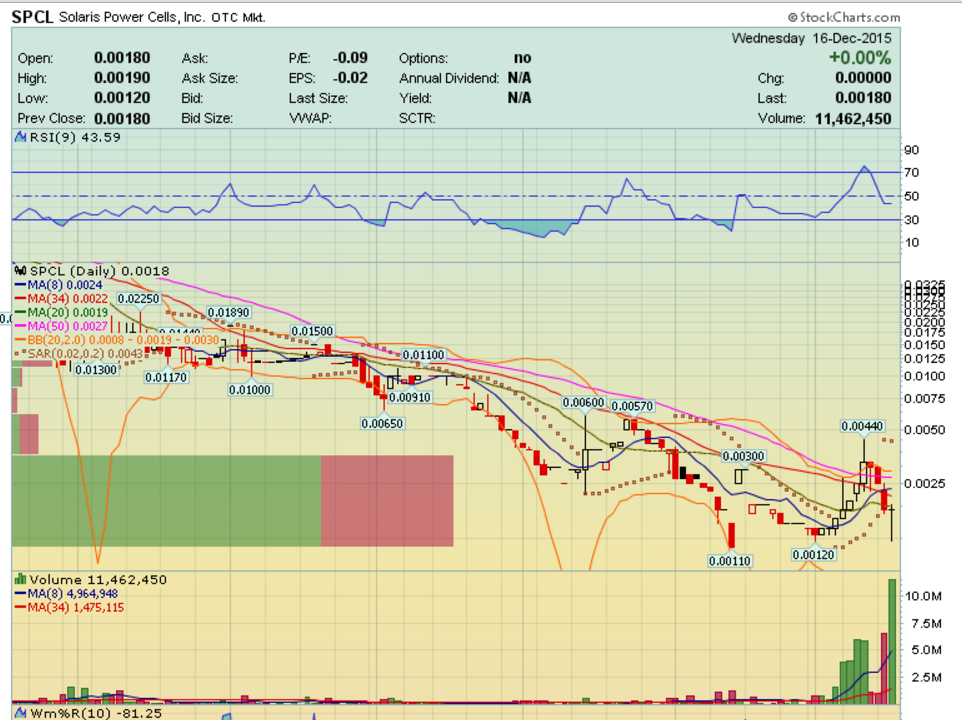Image resolution: width=962 pixels, height=720 pixels.
Task: Click the RSI(9) indicator icon
Action: point(21,137)
